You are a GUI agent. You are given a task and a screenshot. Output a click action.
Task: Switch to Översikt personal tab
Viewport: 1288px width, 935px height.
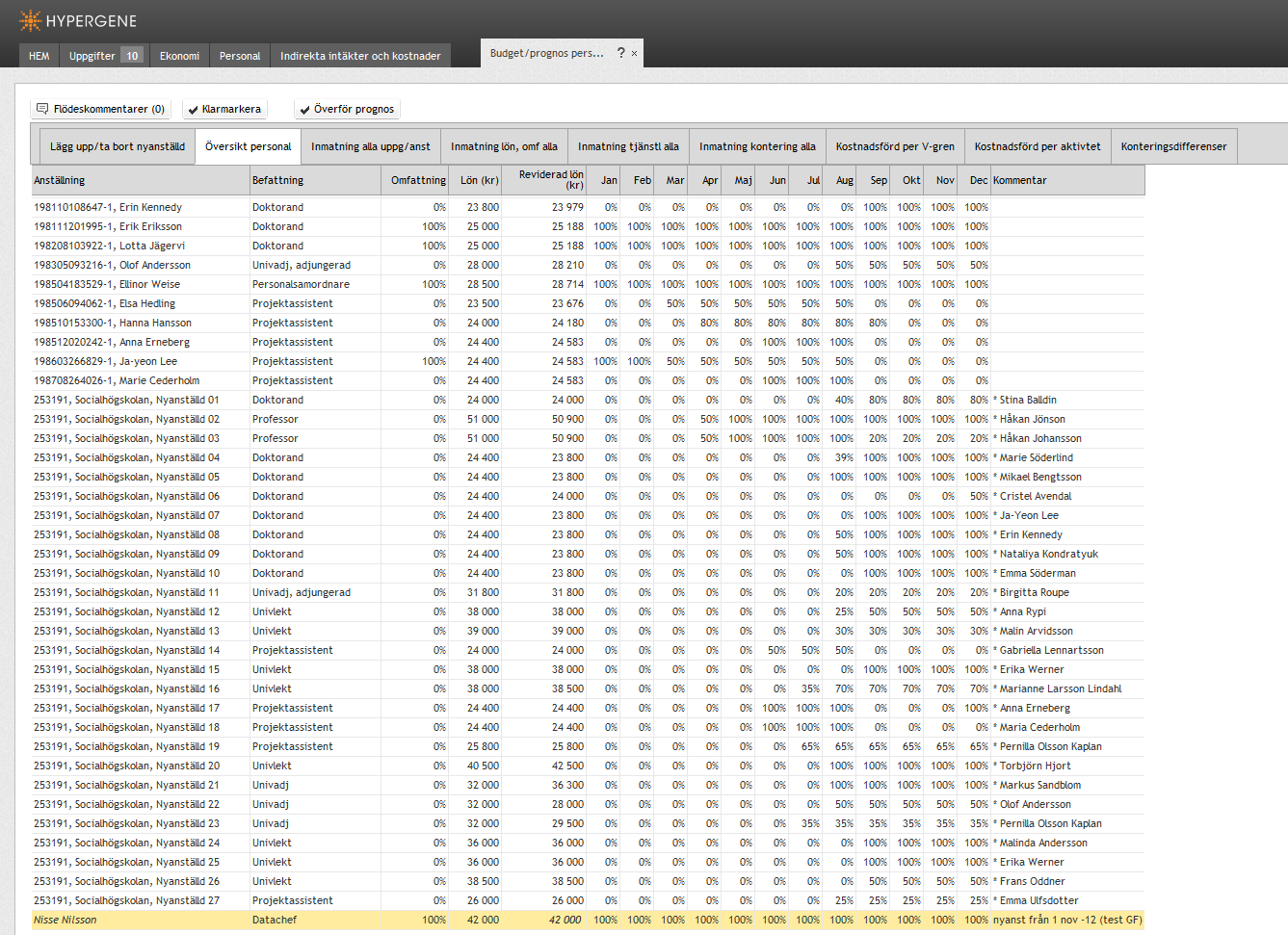tap(249, 146)
